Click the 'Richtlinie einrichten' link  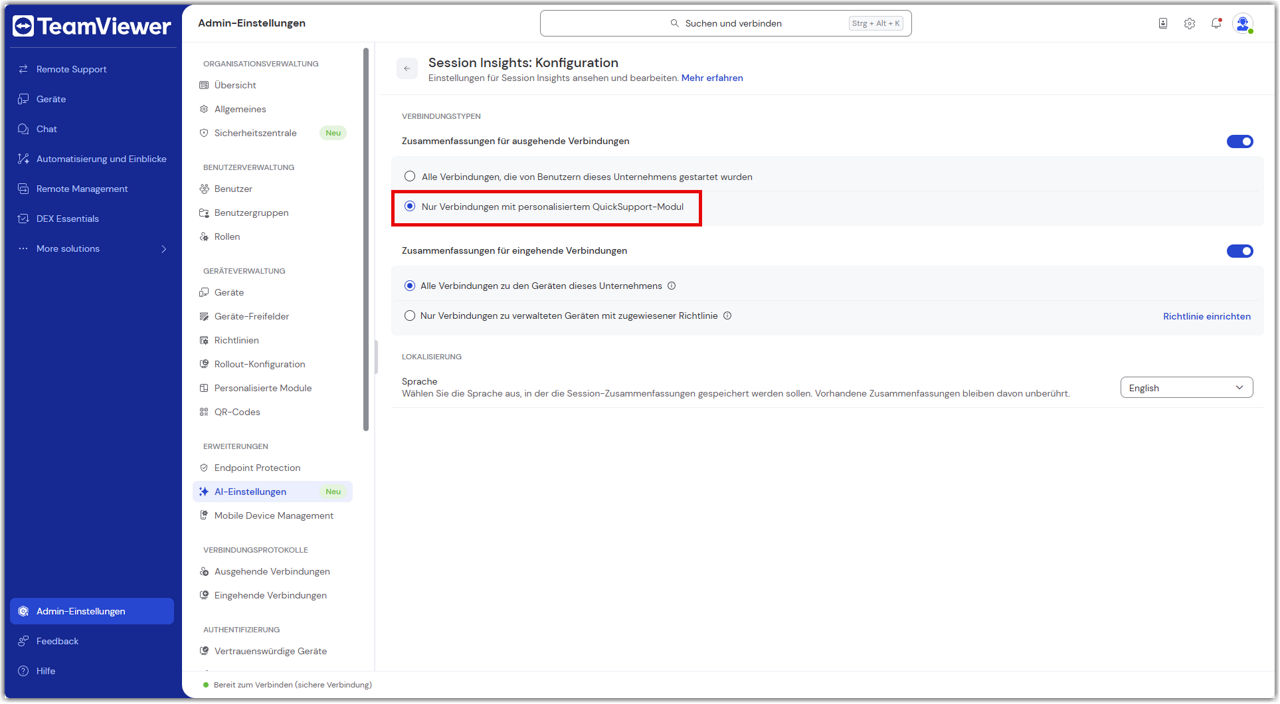[x=1206, y=316]
